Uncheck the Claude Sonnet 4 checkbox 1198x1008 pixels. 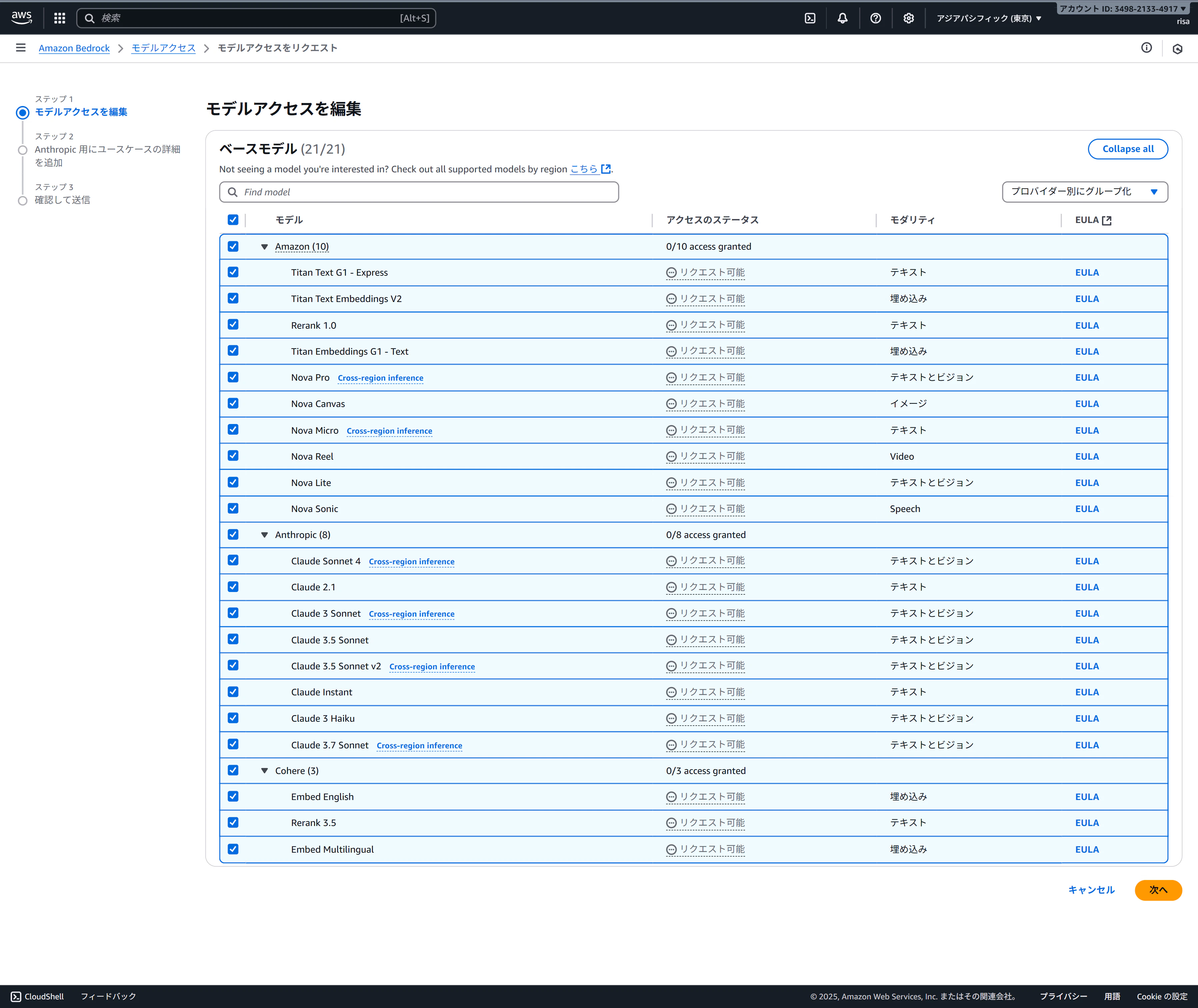(x=233, y=561)
